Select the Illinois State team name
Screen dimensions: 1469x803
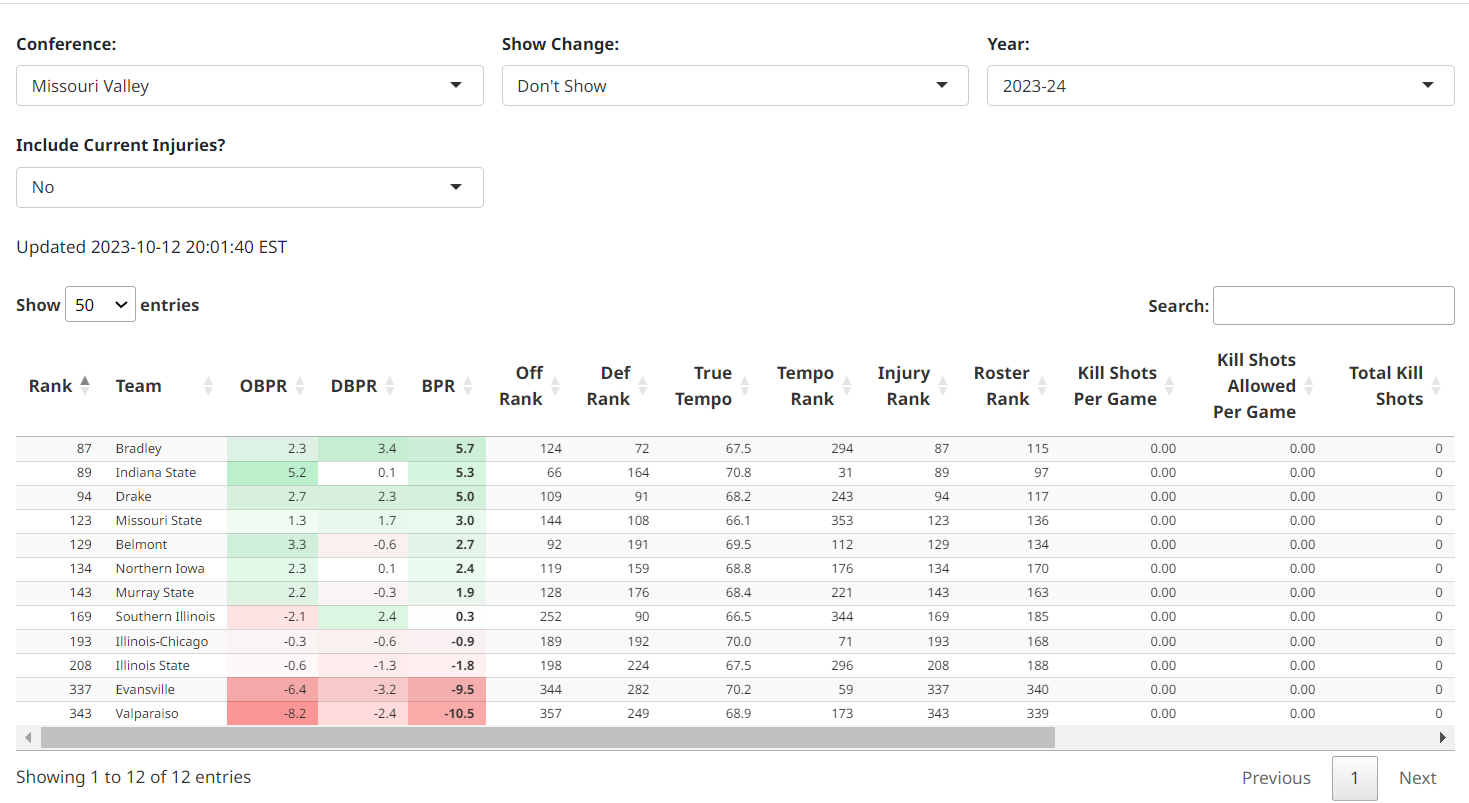[x=152, y=665]
